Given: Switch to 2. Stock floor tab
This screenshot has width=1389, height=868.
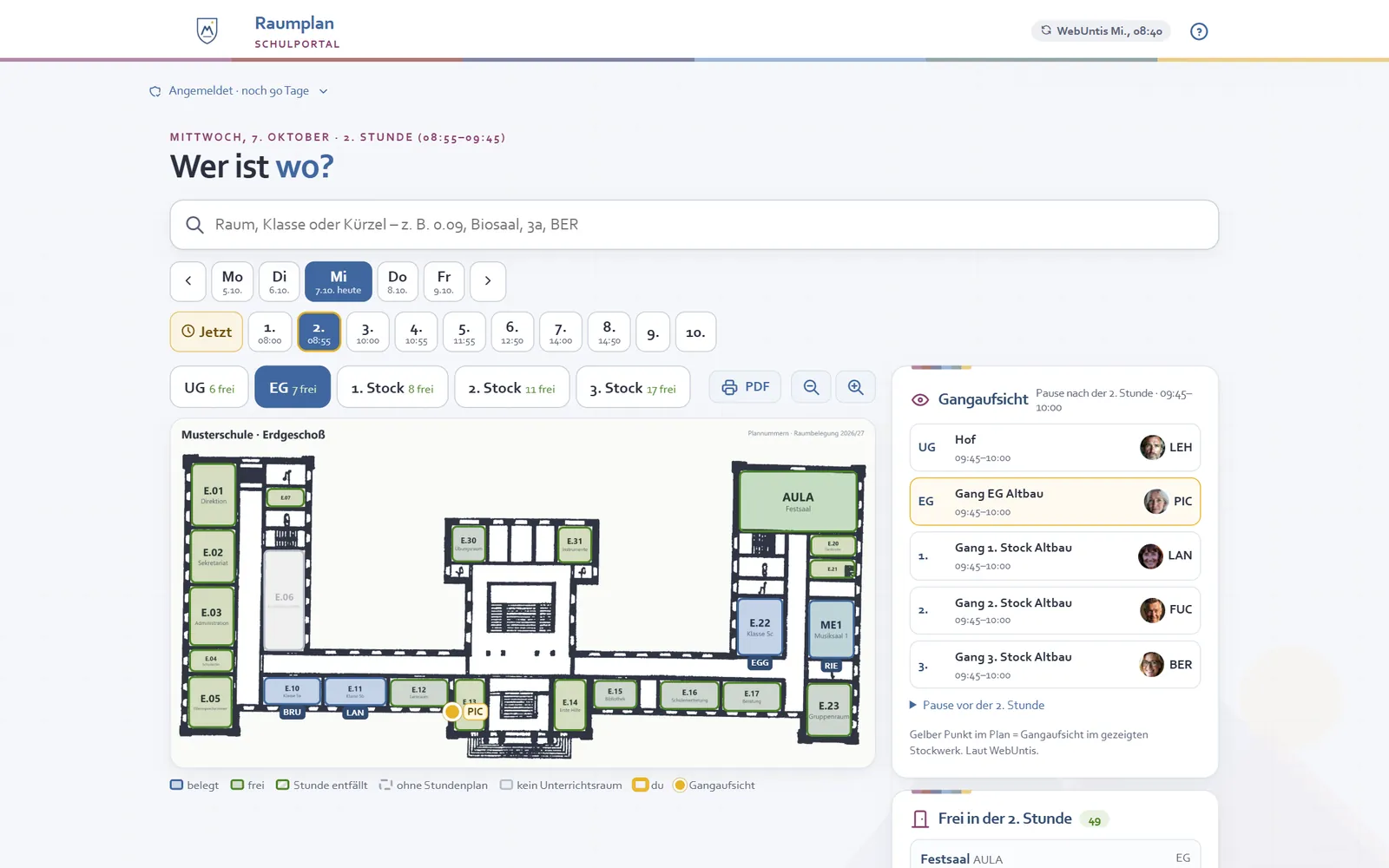Looking at the screenshot, I should click(512, 387).
